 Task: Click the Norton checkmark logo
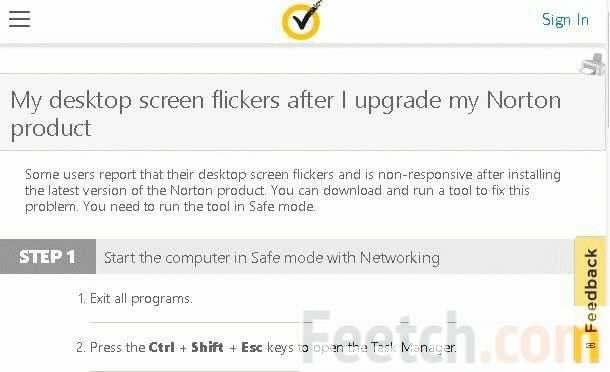point(301,20)
